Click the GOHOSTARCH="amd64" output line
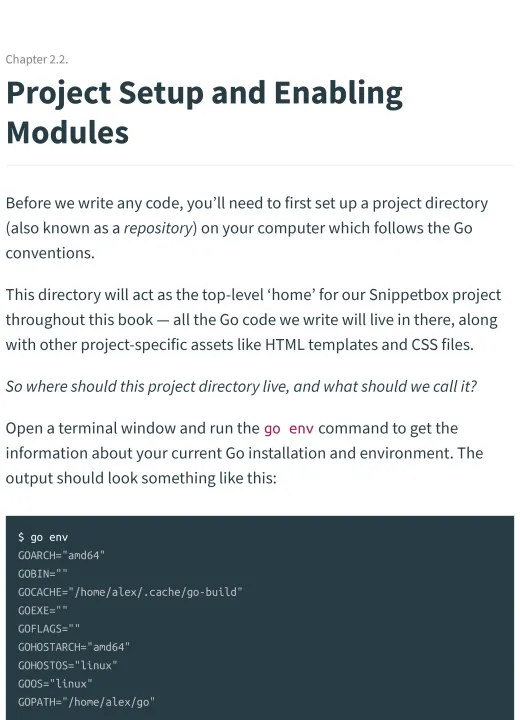 point(74,647)
